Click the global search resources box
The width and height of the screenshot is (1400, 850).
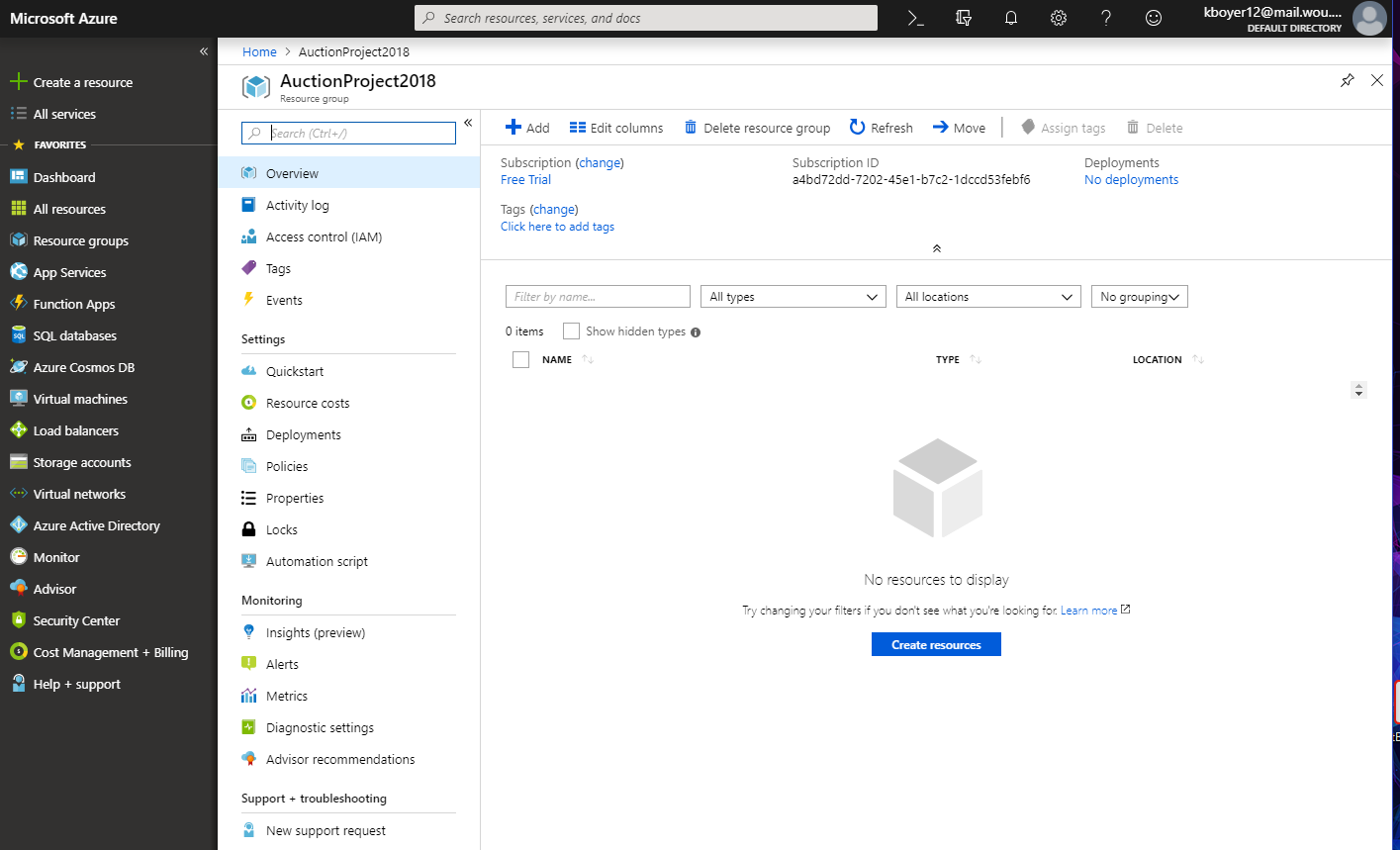point(645,18)
